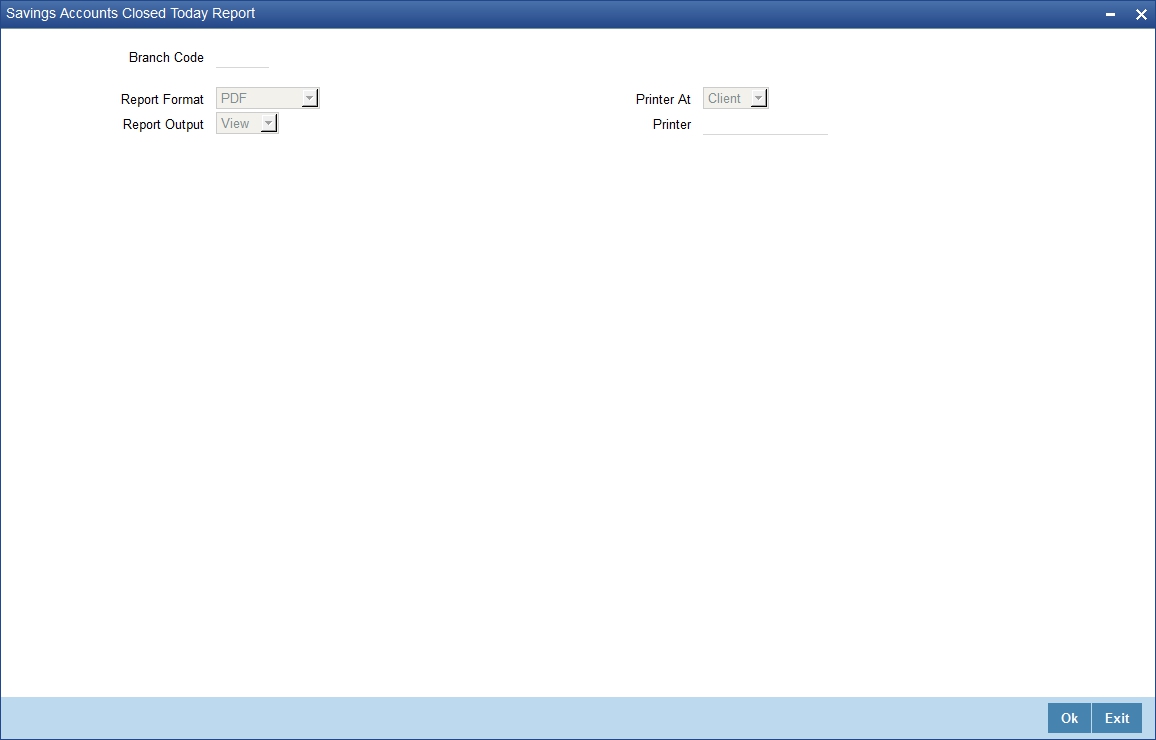The width and height of the screenshot is (1156, 740).
Task: Open the Report Format PDF dropdown
Action: (268, 98)
